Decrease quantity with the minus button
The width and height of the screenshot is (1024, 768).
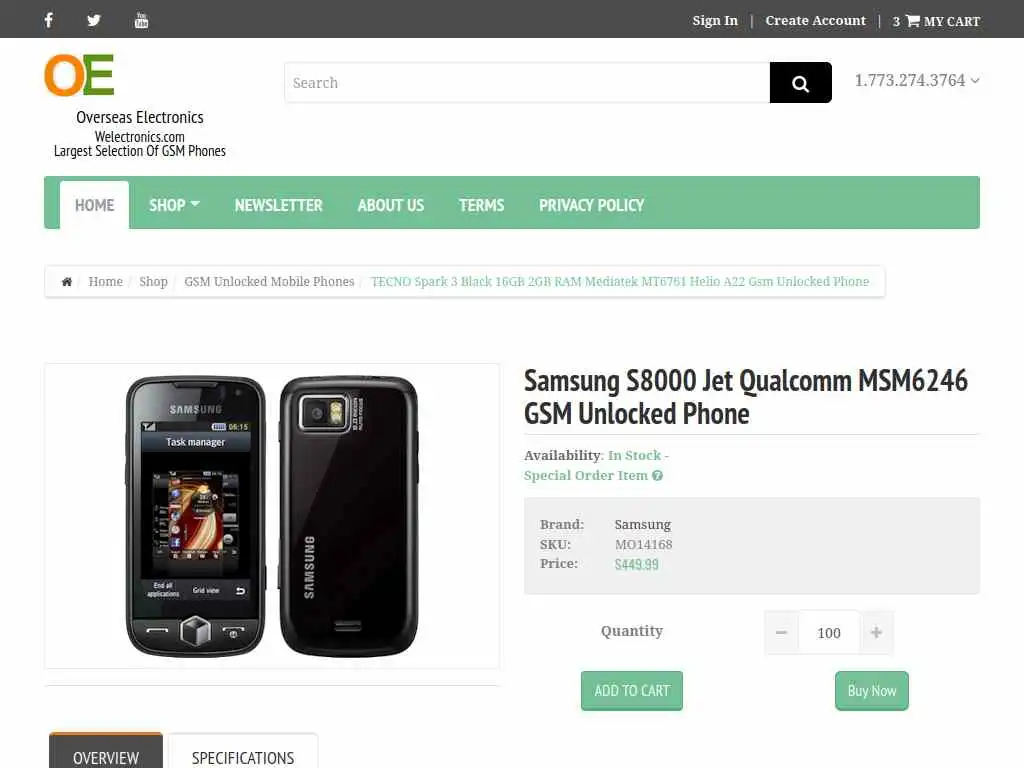tap(781, 632)
